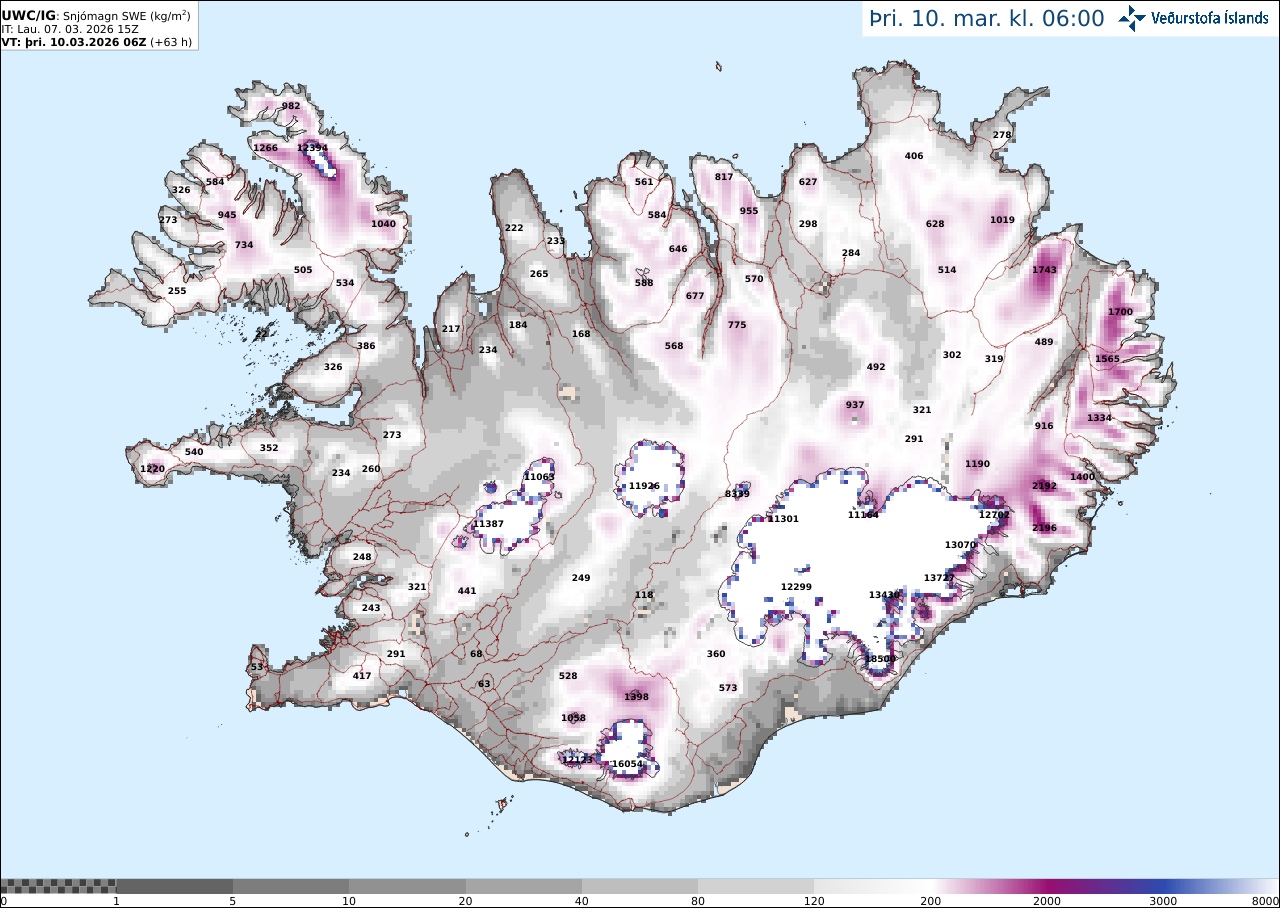The height and width of the screenshot is (908, 1280).
Task: Click the 1700 snow value label
Action: tap(1120, 312)
